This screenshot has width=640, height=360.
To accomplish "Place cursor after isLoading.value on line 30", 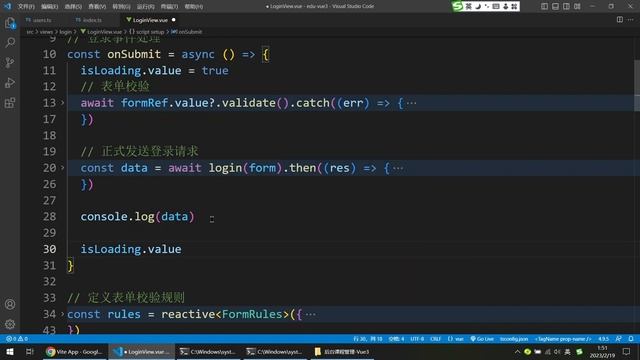I will pos(182,249).
